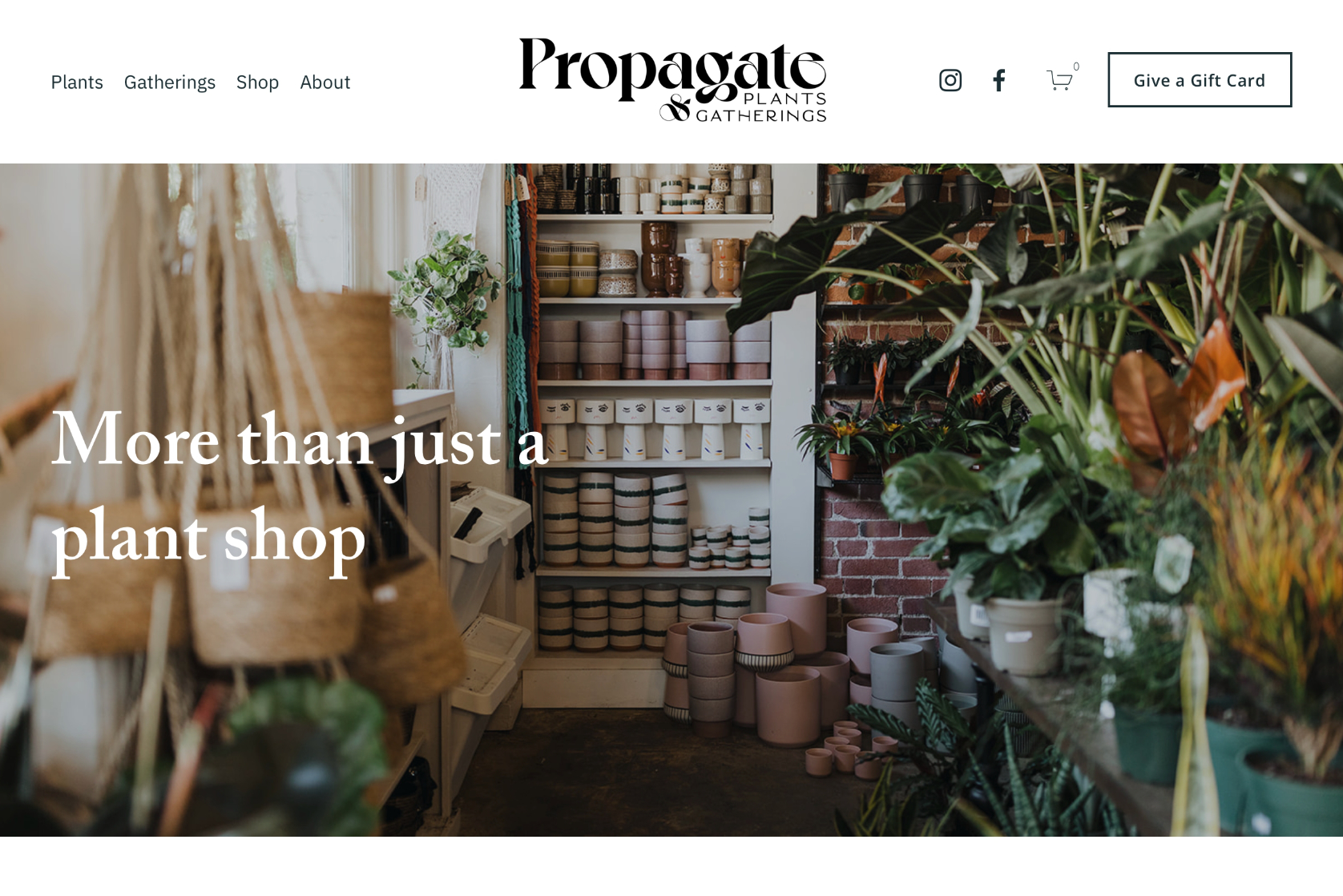Viewport: 1343px width, 896px height.
Task: Click the stacked pink pots on floor
Action: point(769,665)
